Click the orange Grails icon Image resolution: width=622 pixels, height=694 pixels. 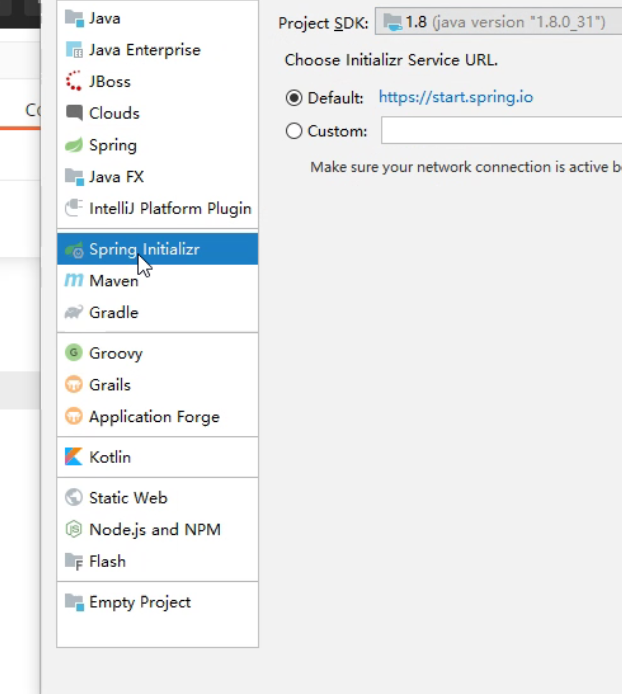(74, 384)
